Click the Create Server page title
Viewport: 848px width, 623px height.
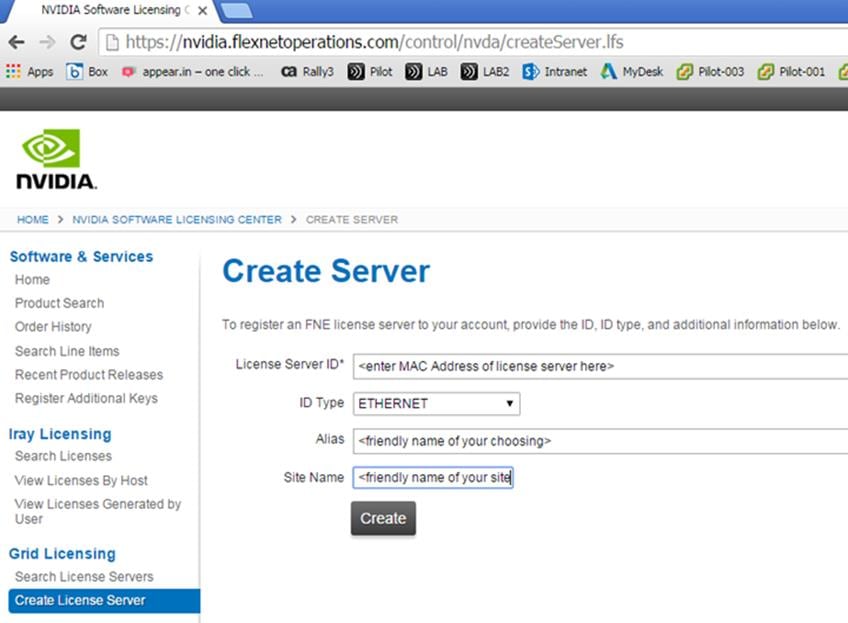pos(326,271)
